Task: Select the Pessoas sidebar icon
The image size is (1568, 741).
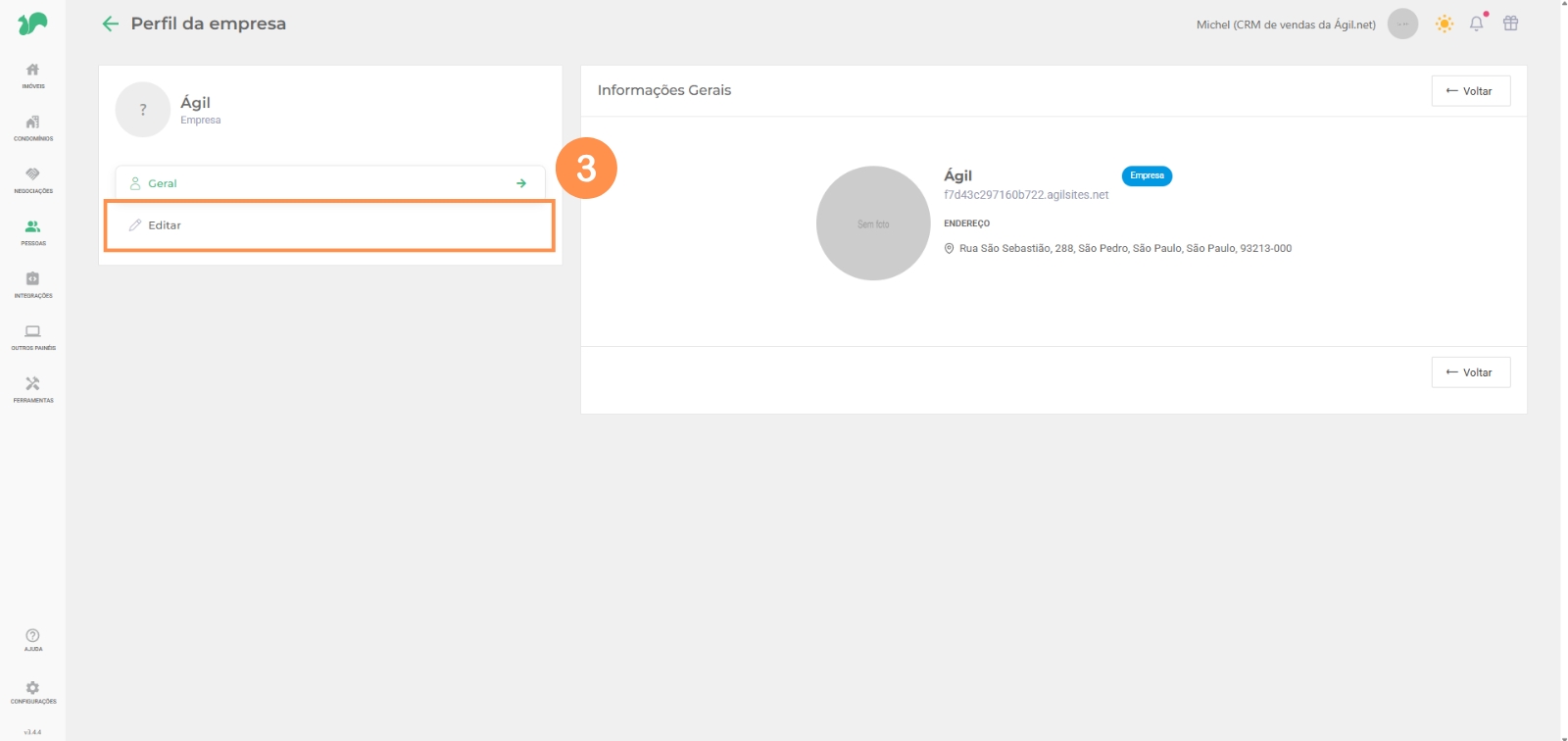Action: 32,227
